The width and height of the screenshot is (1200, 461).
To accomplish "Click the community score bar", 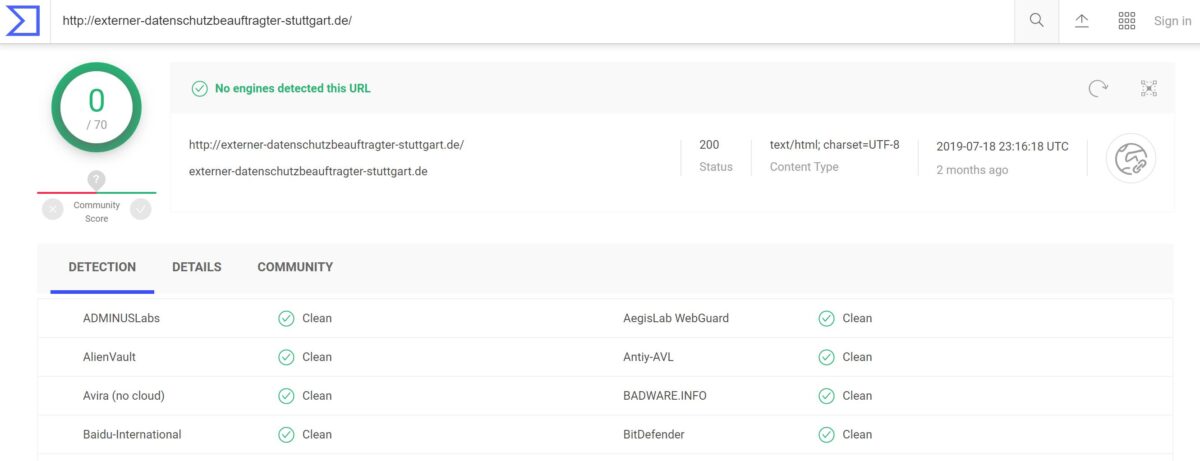I will tap(96, 193).
